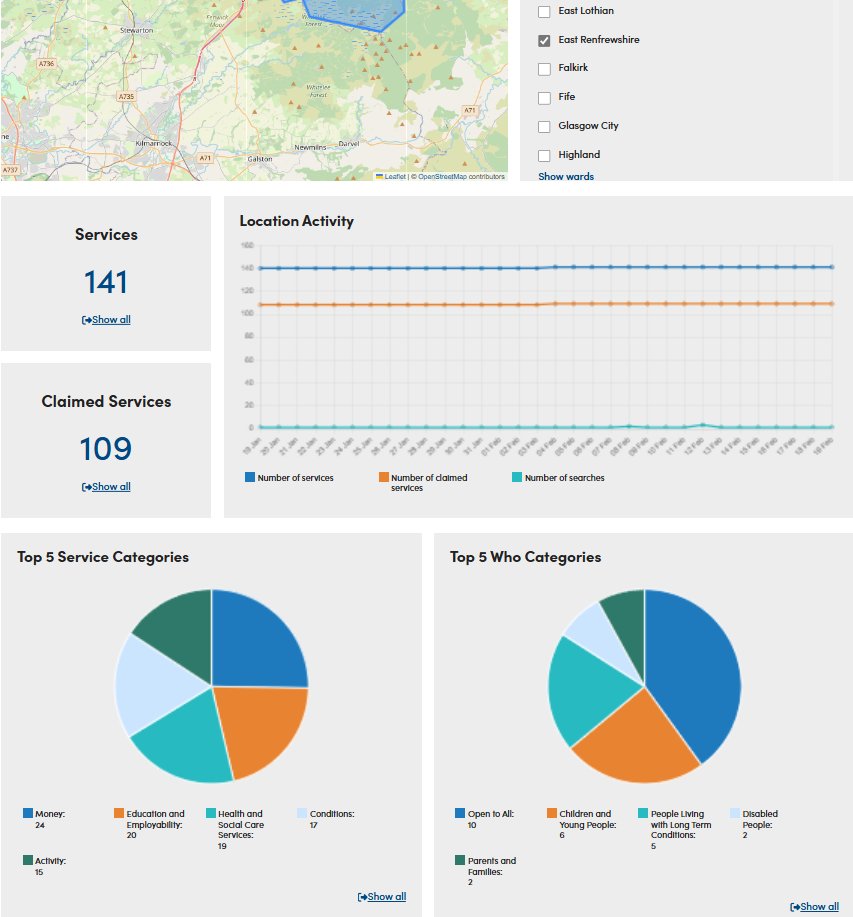The height and width of the screenshot is (917, 853).
Task: Enable the Falkirk checkbox
Action: [x=543, y=70]
